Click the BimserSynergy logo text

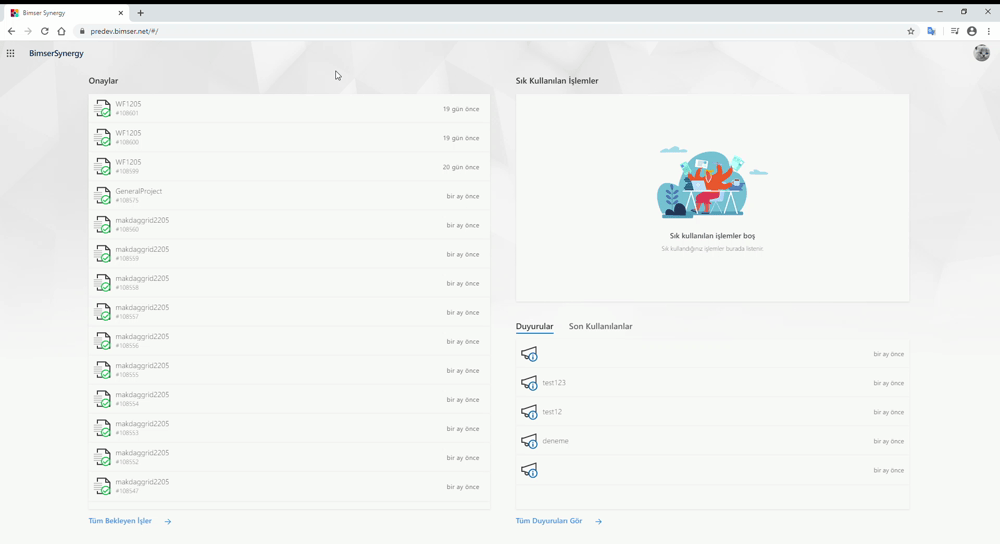[x=56, y=53]
